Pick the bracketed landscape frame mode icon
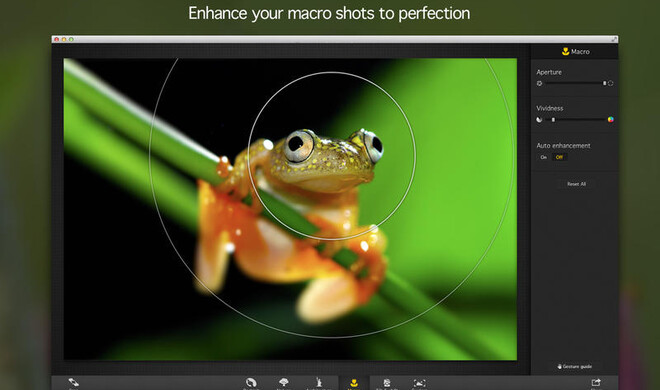The width and height of the screenshot is (660, 390). pos(419,383)
